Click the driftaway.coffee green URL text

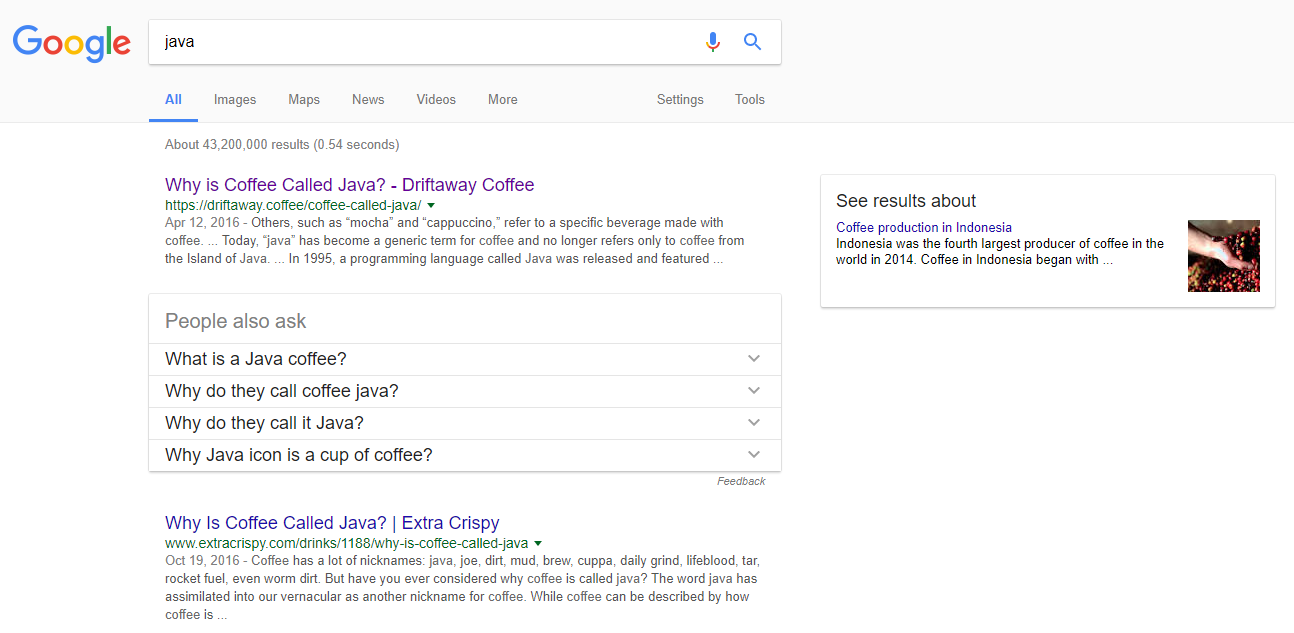point(293,204)
